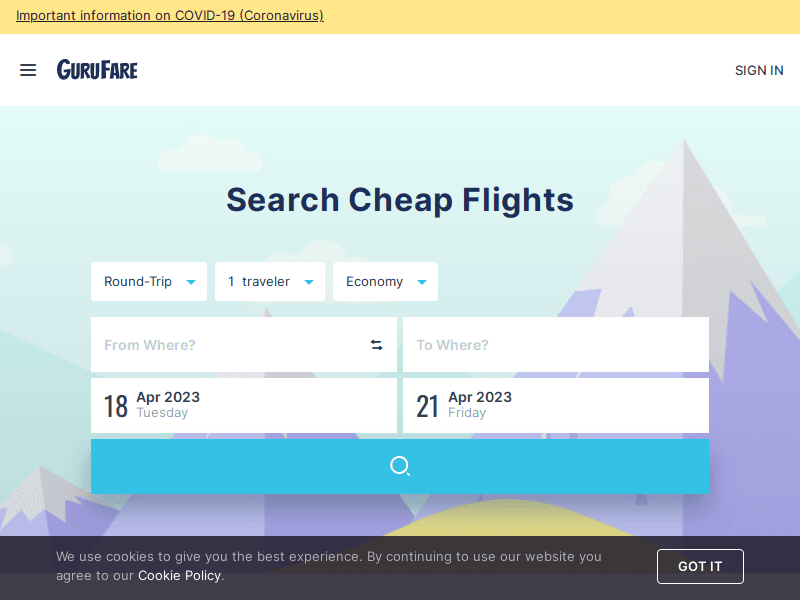The image size is (800, 600).
Task: Open the hamburger navigation menu
Action: [x=28, y=70]
